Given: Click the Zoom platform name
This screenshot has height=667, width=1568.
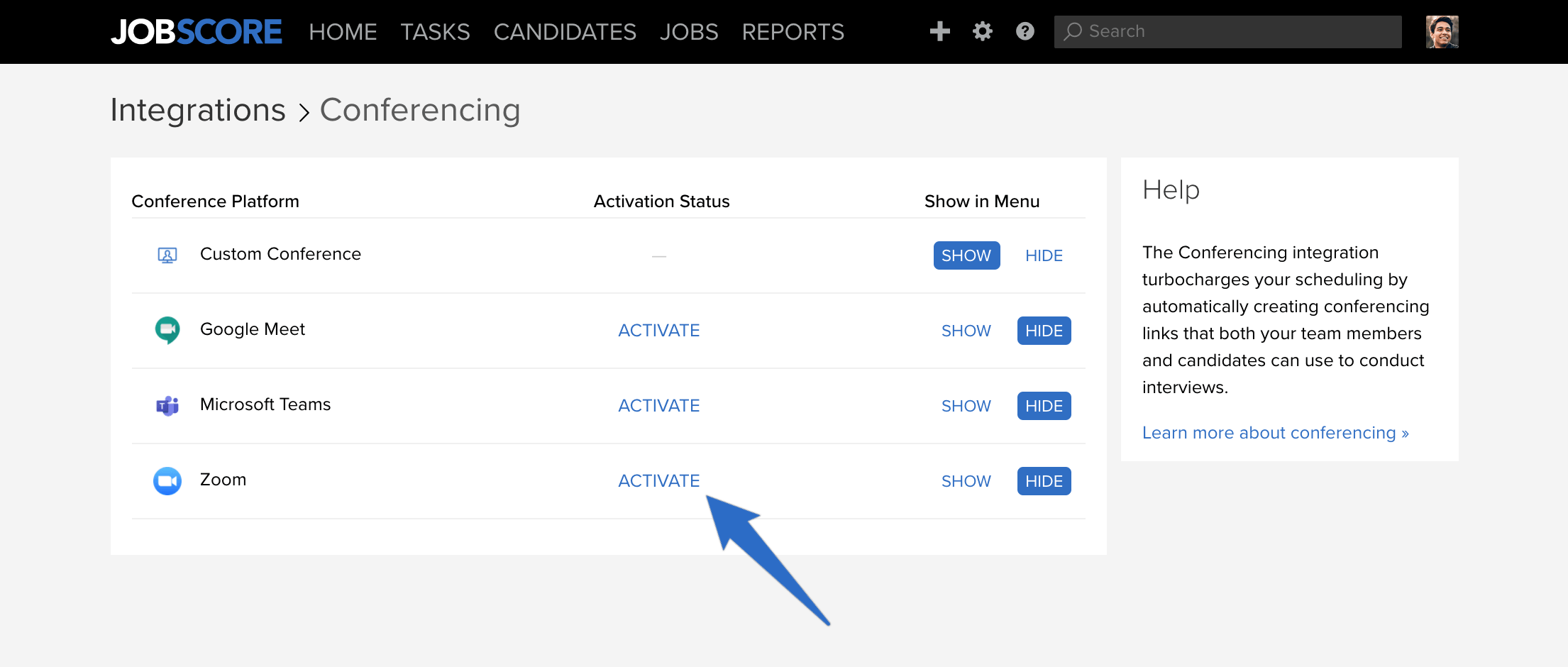Looking at the screenshot, I should (223, 480).
